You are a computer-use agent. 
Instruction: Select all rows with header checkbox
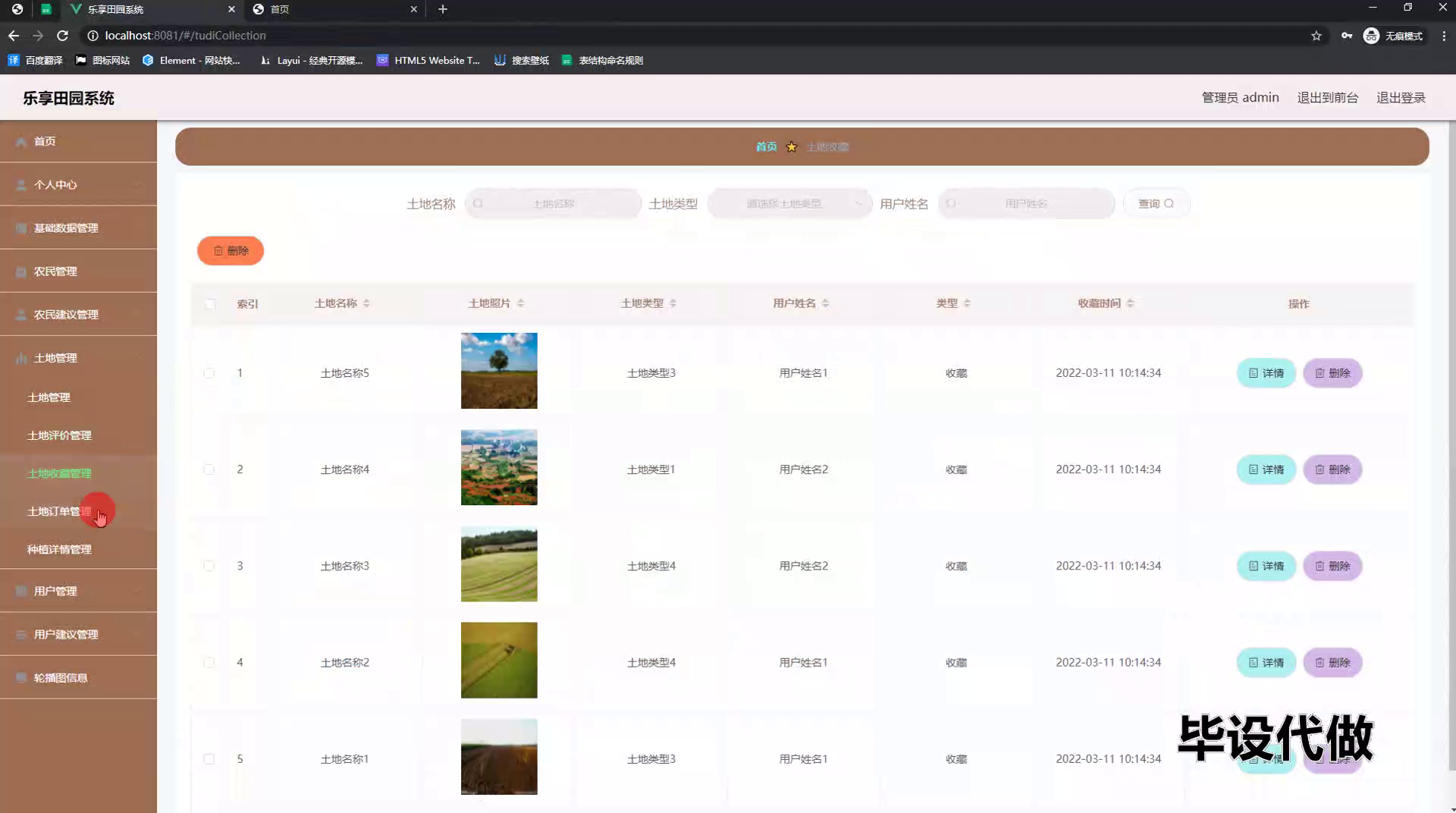click(209, 304)
